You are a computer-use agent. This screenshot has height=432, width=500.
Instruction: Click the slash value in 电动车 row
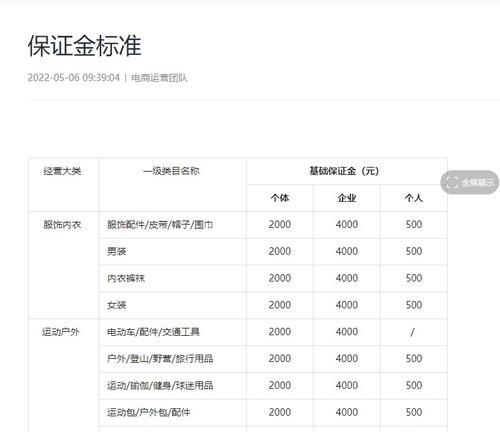point(413,332)
